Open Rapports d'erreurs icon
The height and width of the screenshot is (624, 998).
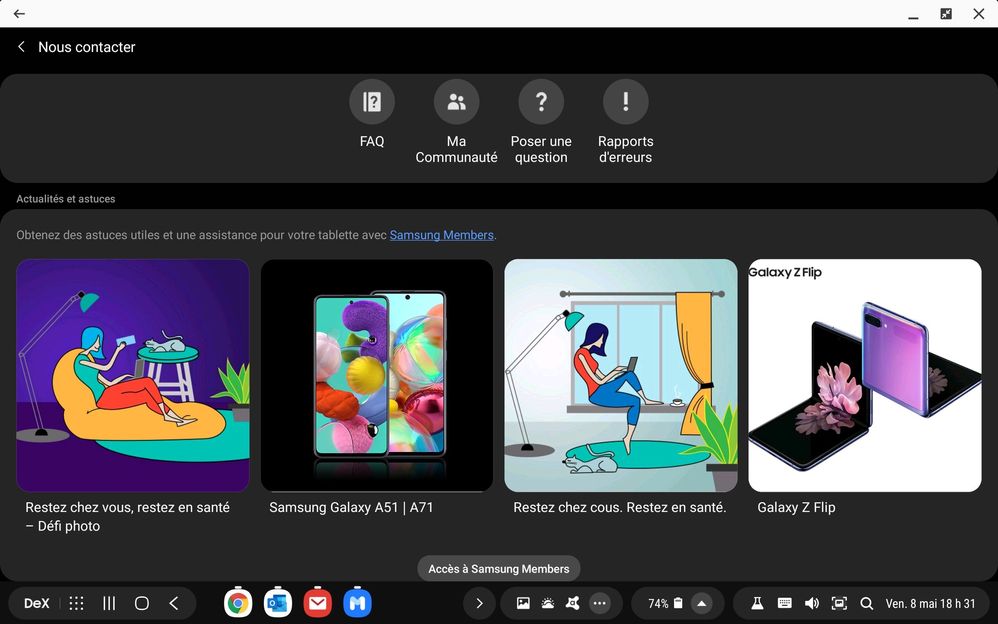click(626, 102)
